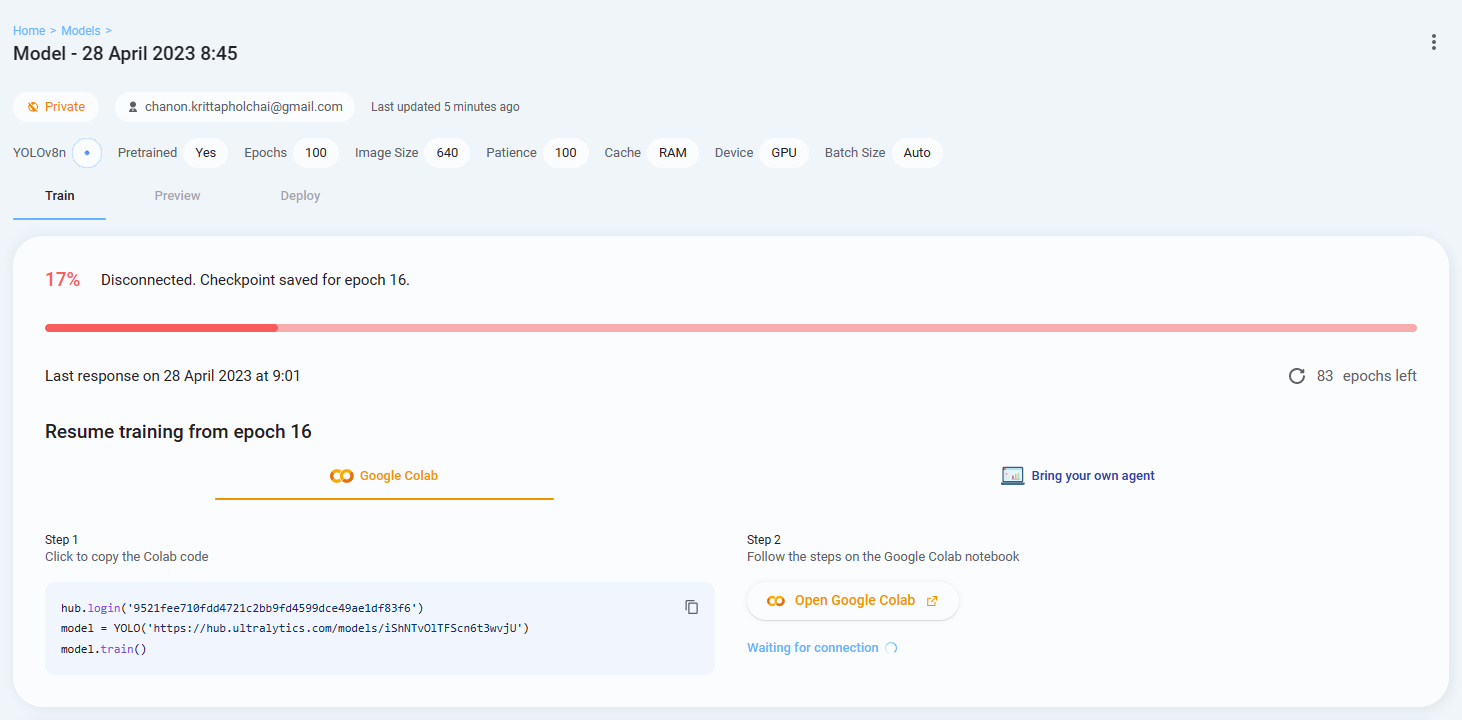
Task: Click the Google Colab logo above Step 1
Action: (342, 475)
